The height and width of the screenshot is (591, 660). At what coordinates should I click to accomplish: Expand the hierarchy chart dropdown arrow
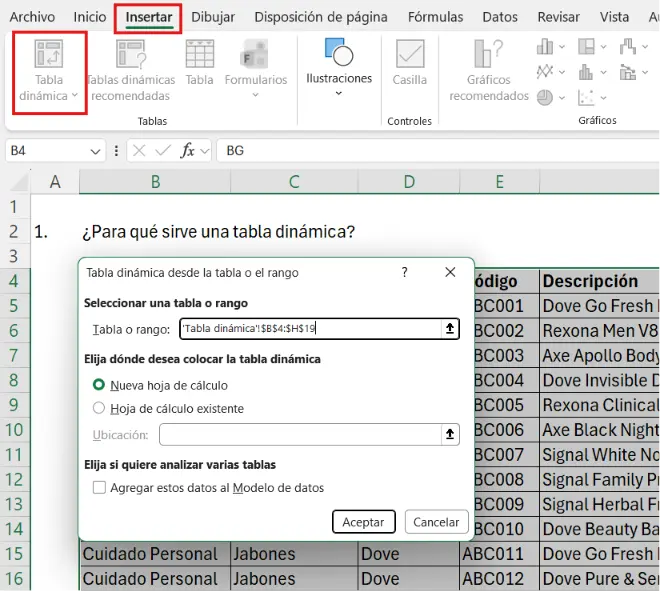coord(604,47)
